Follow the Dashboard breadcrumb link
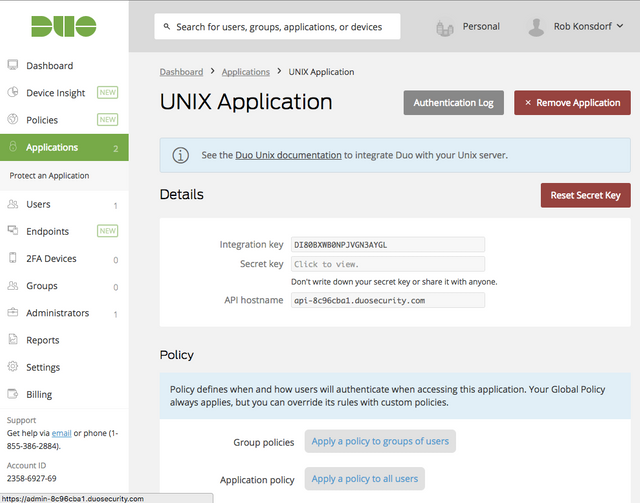 [181, 72]
